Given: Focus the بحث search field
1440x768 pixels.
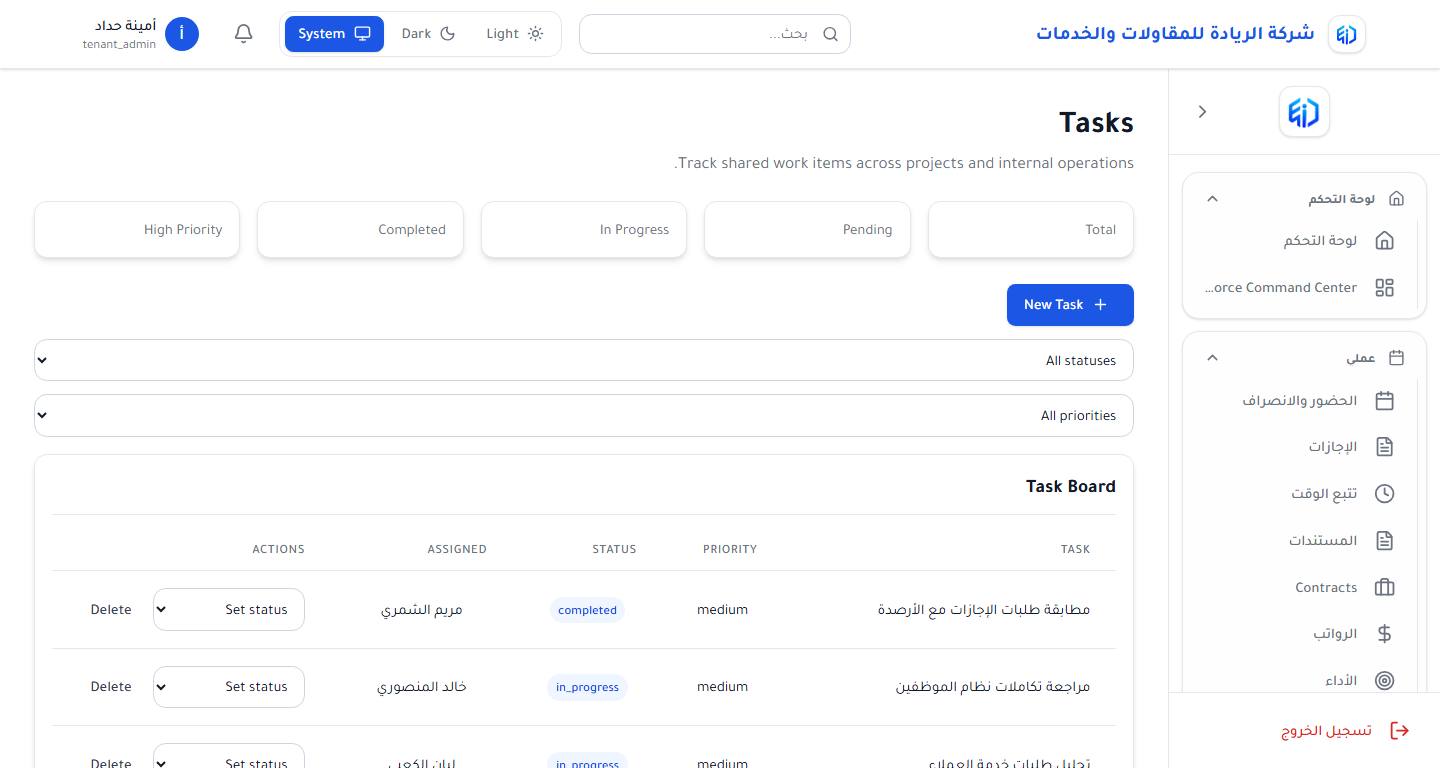Looking at the screenshot, I should tap(715, 34).
